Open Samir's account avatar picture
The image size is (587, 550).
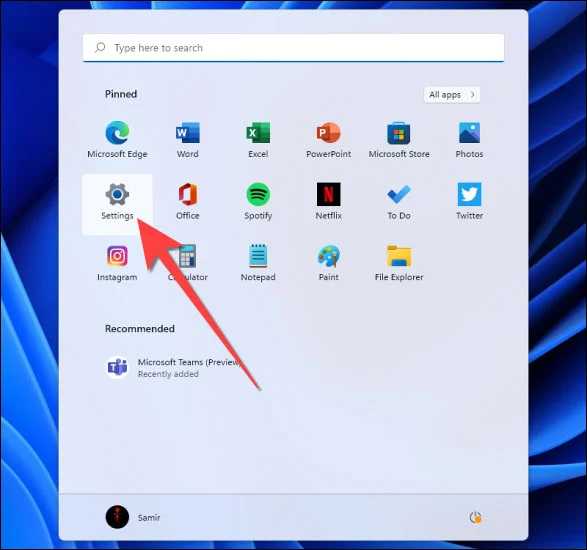pos(117,517)
